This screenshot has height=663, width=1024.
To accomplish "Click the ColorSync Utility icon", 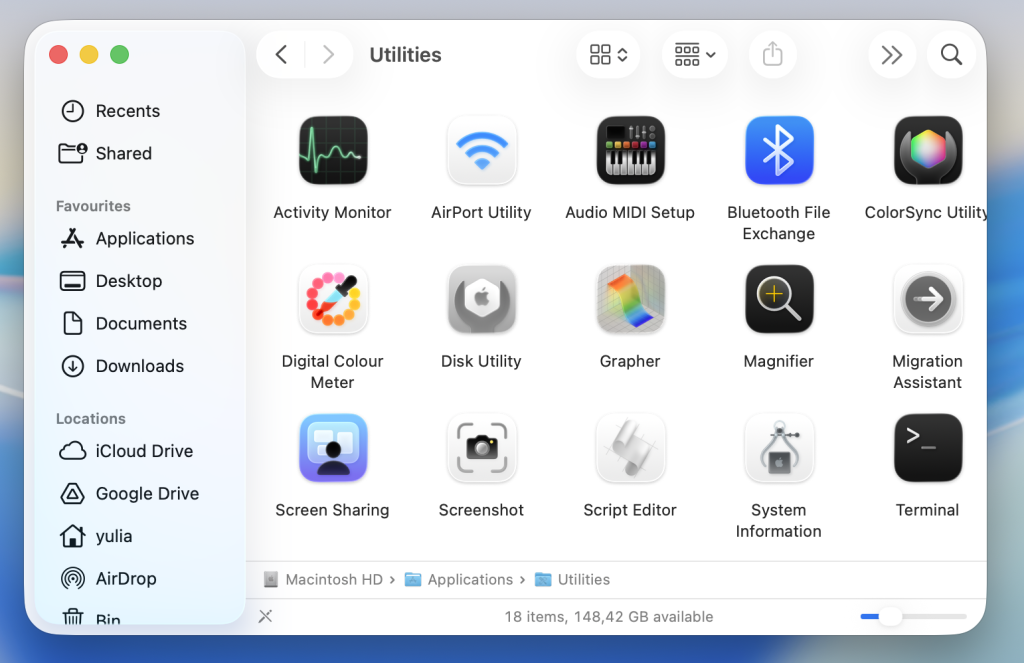I will [928, 150].
